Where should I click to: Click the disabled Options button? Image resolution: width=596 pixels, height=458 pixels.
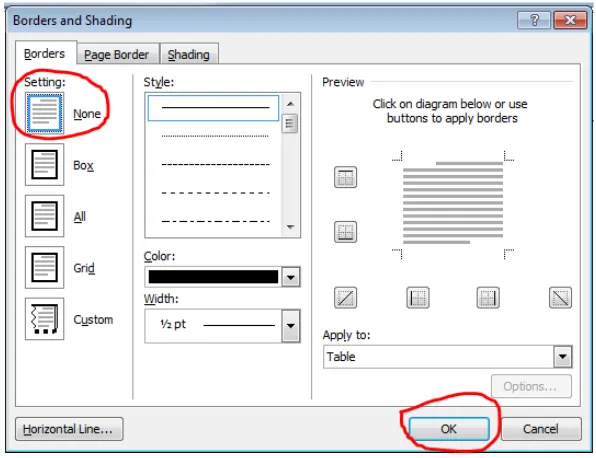(531, 386)
